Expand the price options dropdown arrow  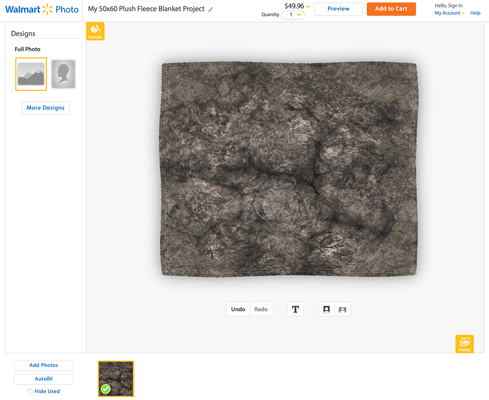point(308,6)
